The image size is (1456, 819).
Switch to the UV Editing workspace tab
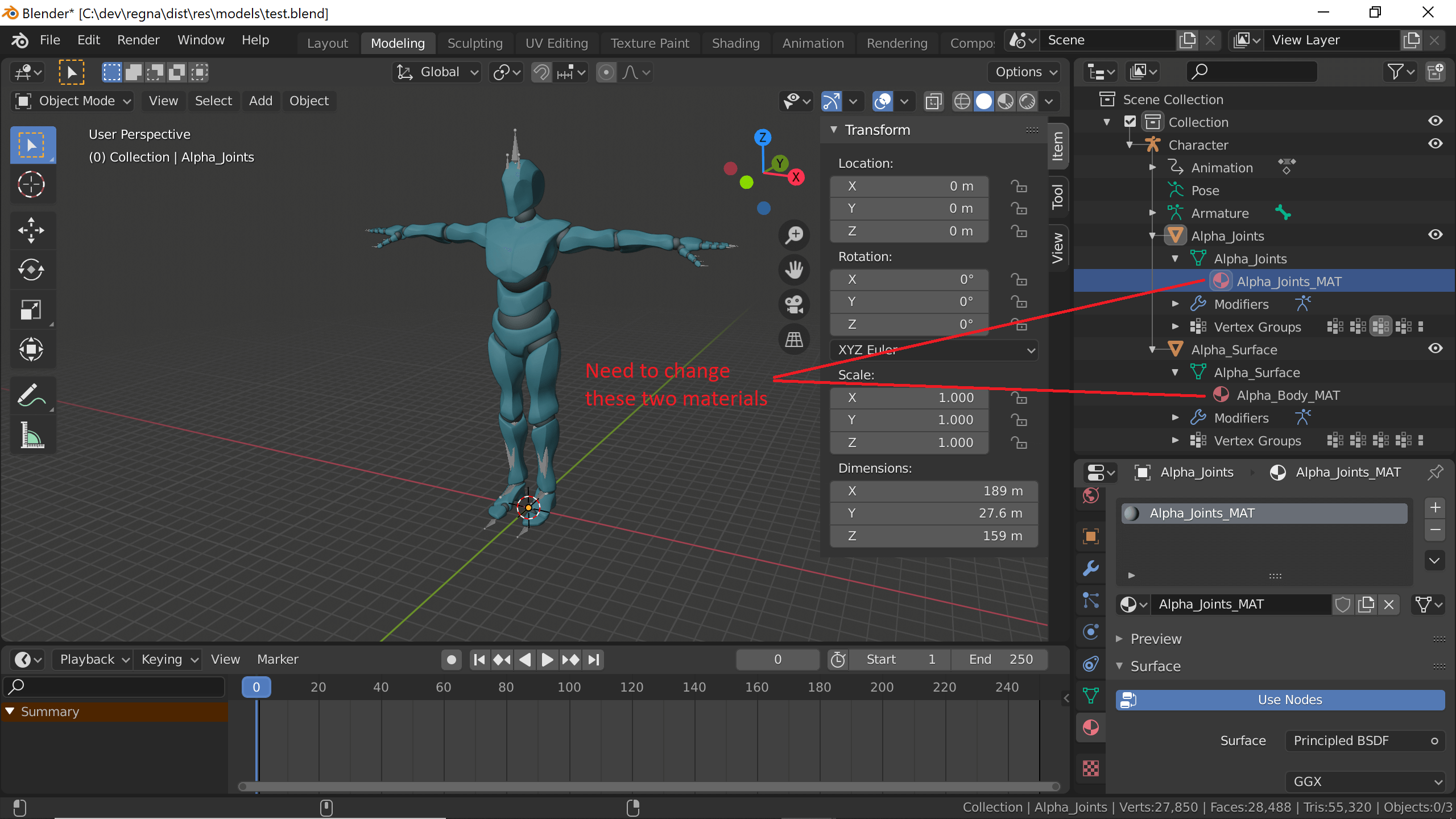pos(556,43)
